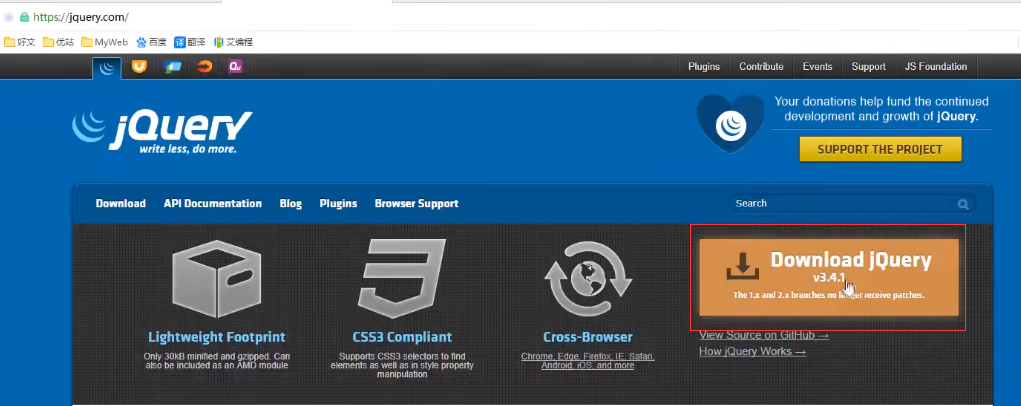Open How jQuery Works link

click(753, 351)
